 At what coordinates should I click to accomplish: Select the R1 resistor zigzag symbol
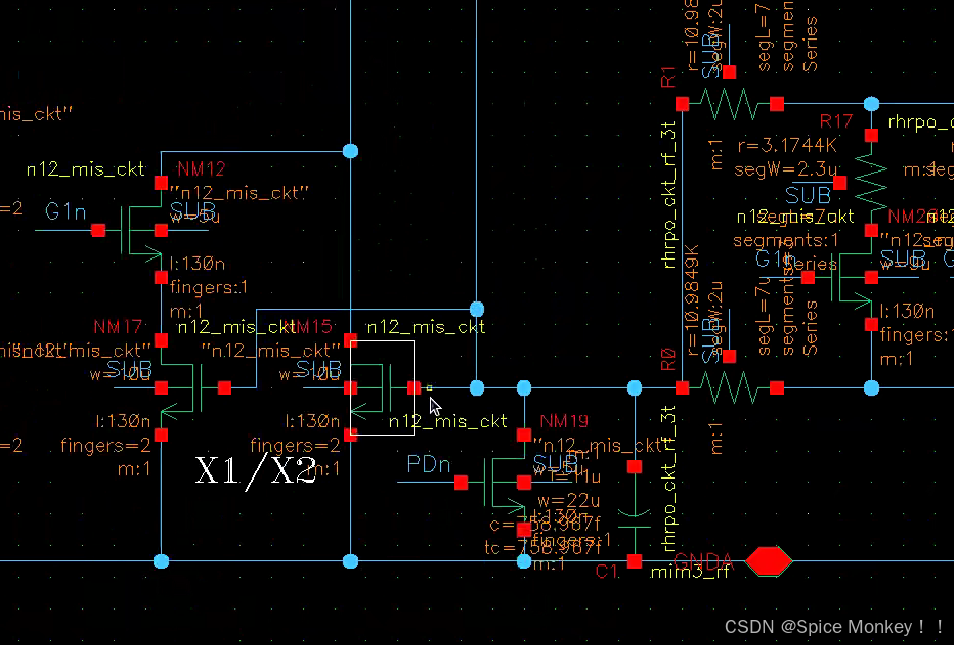[x=729, y=104]
